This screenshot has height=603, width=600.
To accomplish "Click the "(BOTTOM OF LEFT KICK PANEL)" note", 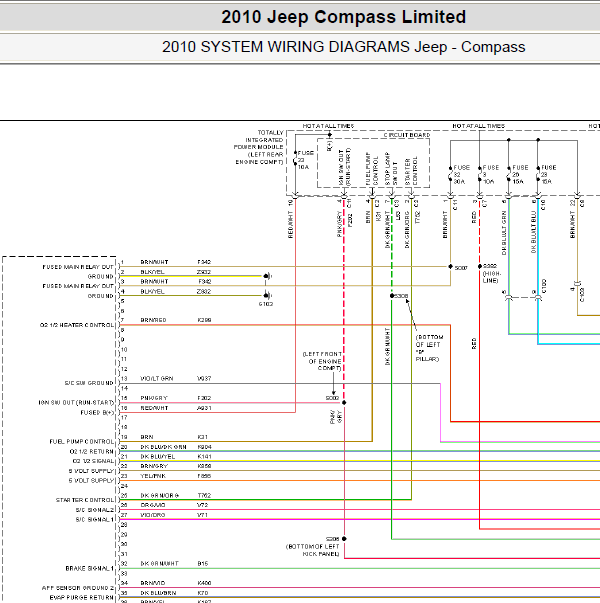I will tap(312, 550).
